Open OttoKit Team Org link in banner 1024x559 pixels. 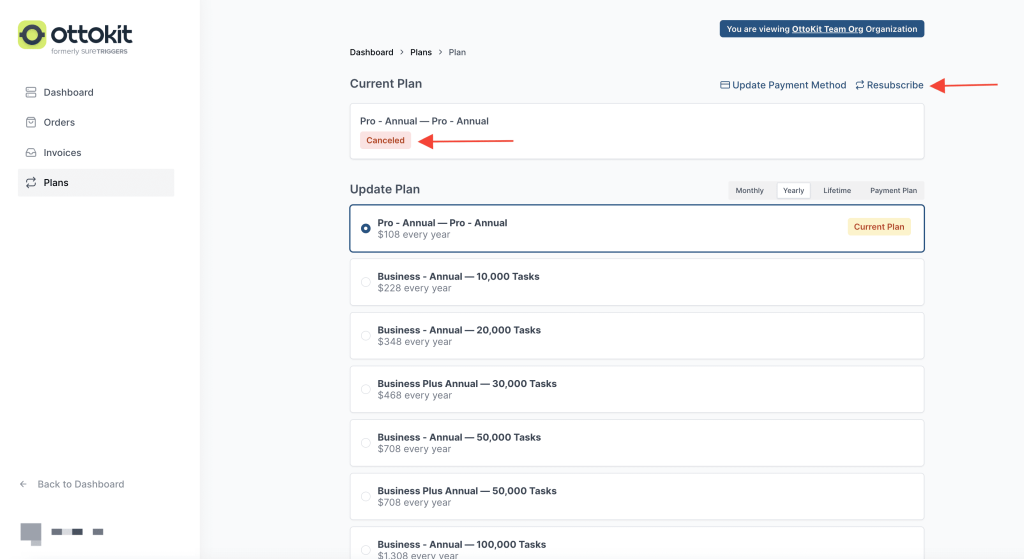point(827,29)
